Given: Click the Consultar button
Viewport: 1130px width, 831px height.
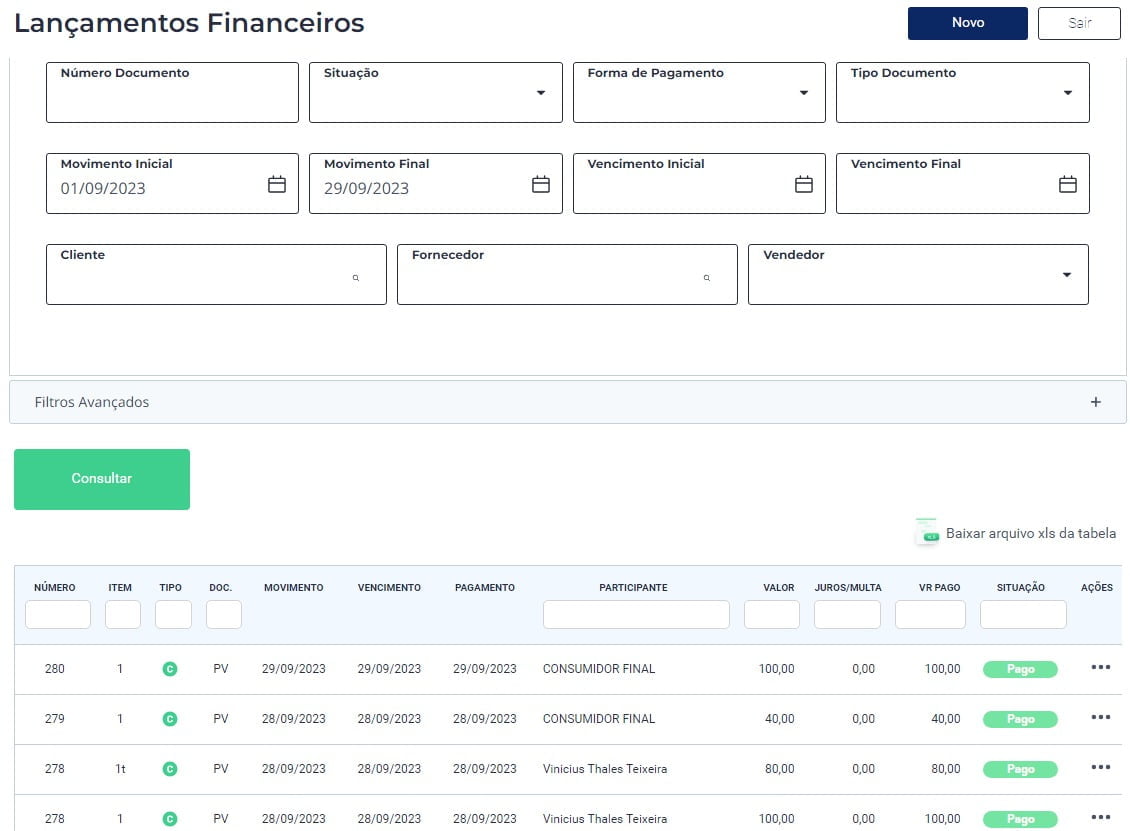Looking at the screenshot, I should pyautogui.click(x=101, y=478).
